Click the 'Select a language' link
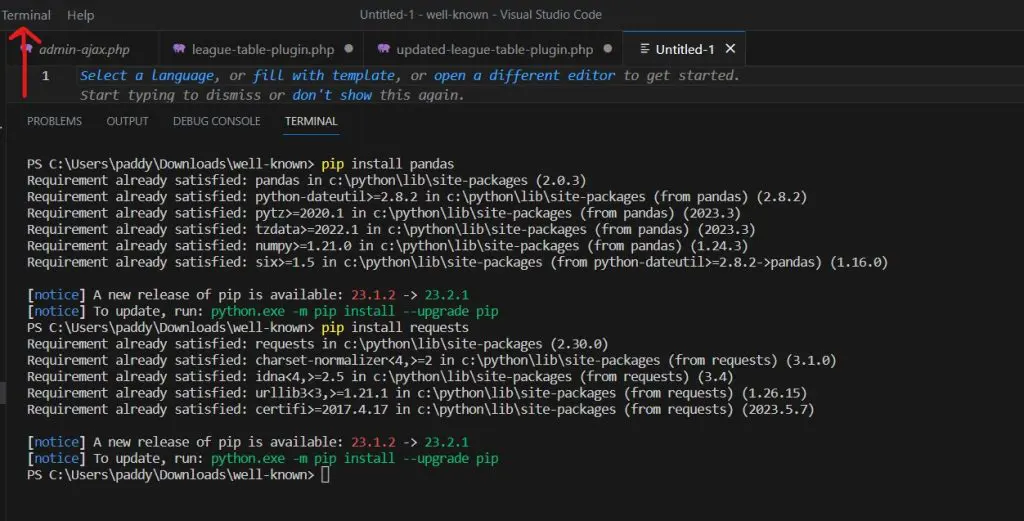This screenshot has height=521, width=1024. point(147,76)
